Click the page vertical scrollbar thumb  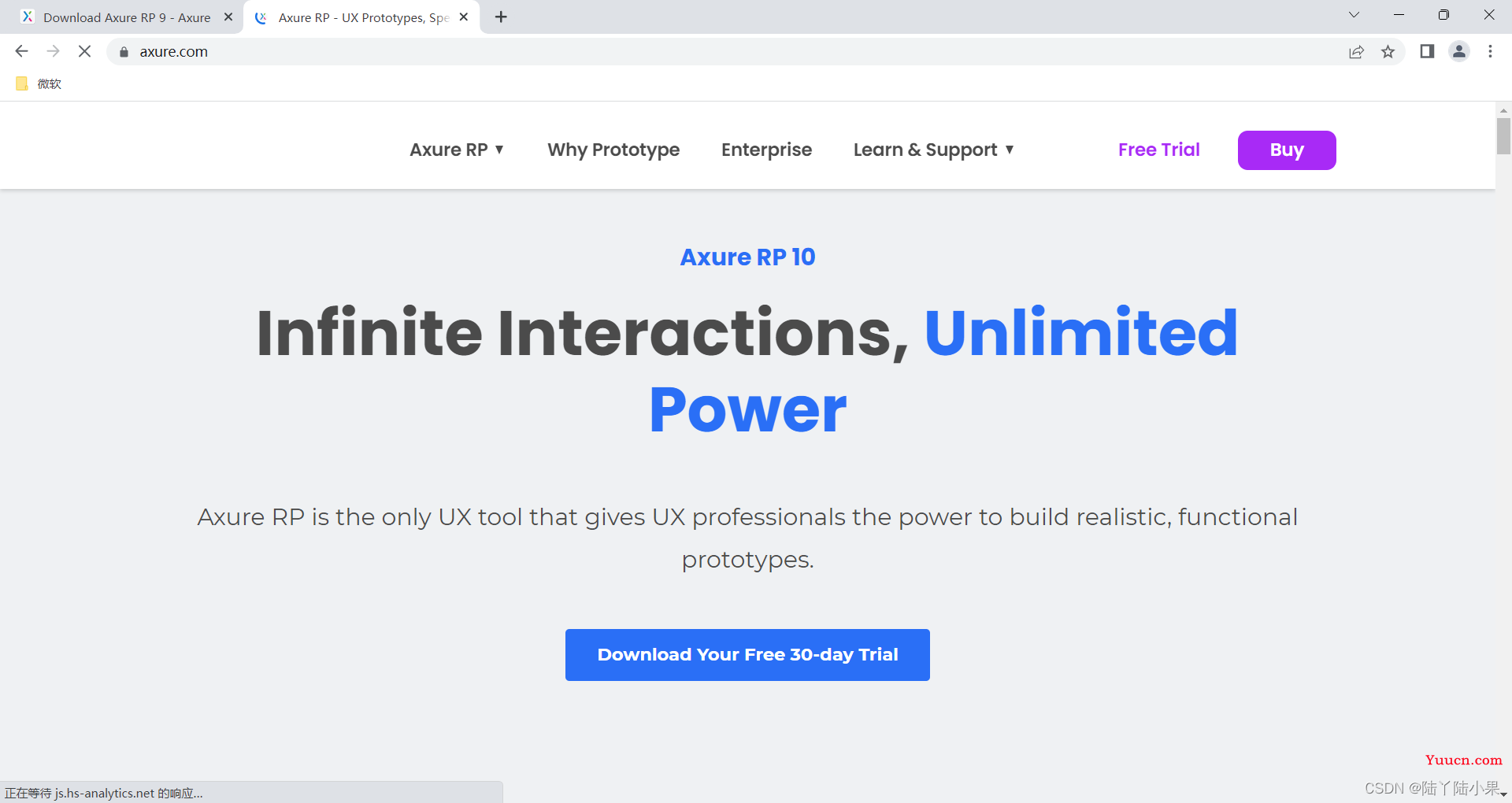coord(1503,136)
